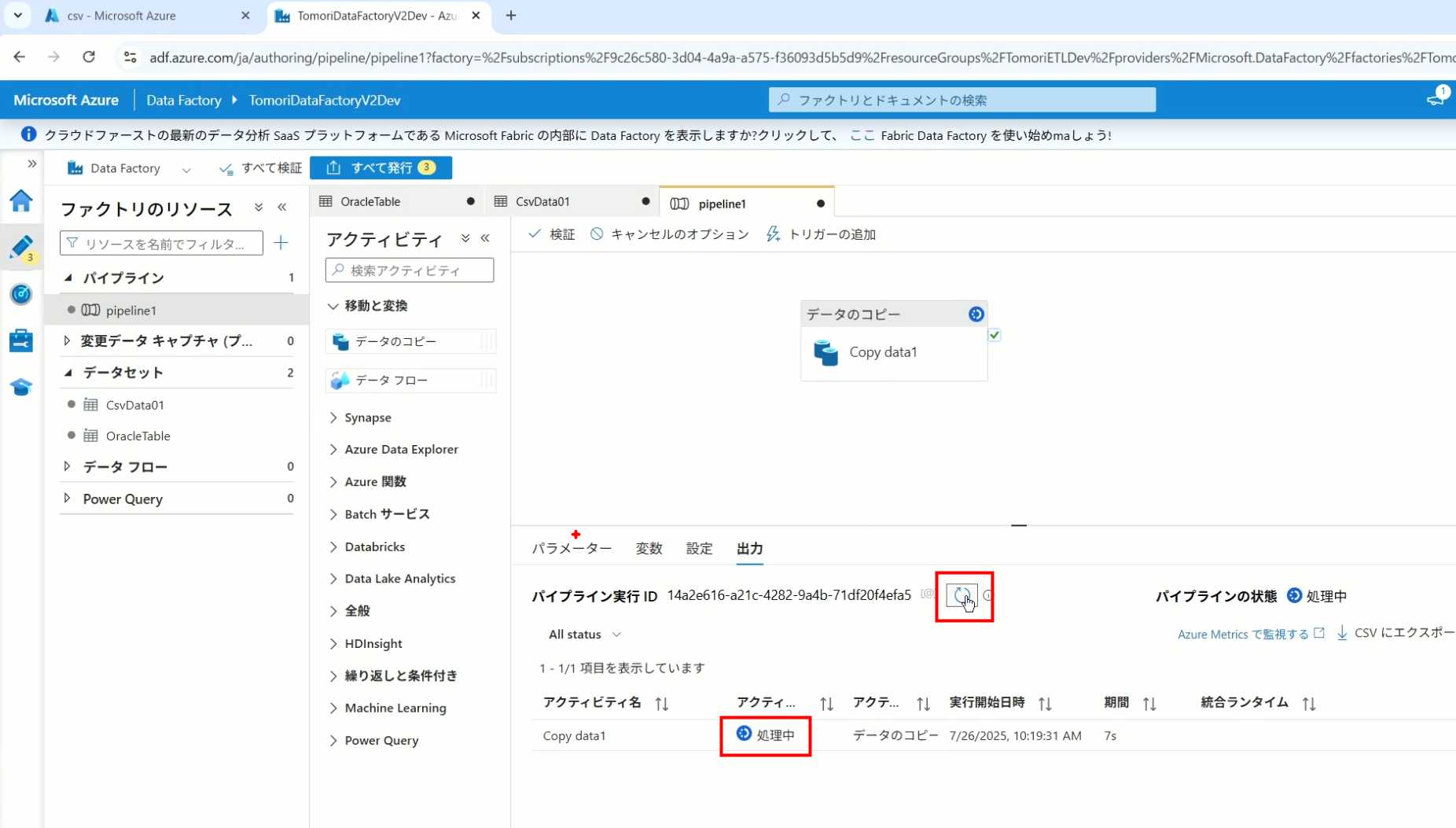This screenshot has width=1456, height=828.
Task: Open the Monitor in Azure Metrics link
Action: click(1249, 635)
